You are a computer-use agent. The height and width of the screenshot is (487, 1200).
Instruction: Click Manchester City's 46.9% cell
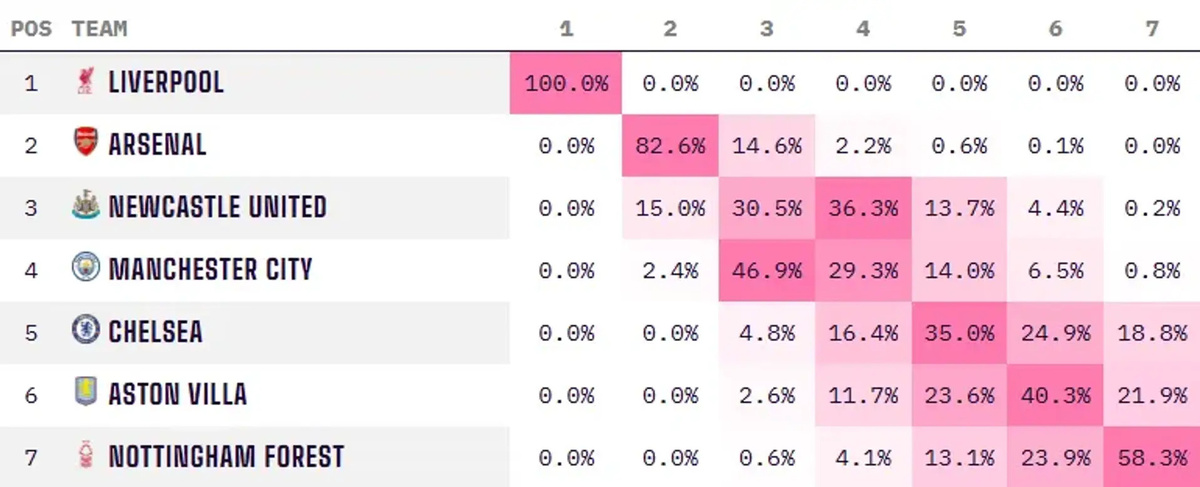click(x=766, y=270)
